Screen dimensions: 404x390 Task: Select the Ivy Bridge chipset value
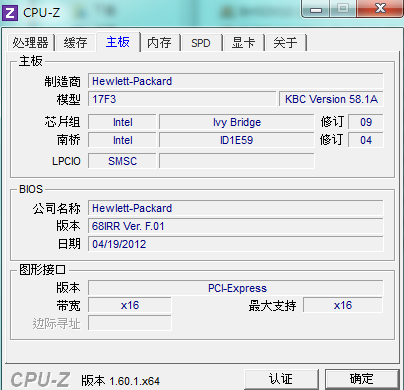pos(237,122)
